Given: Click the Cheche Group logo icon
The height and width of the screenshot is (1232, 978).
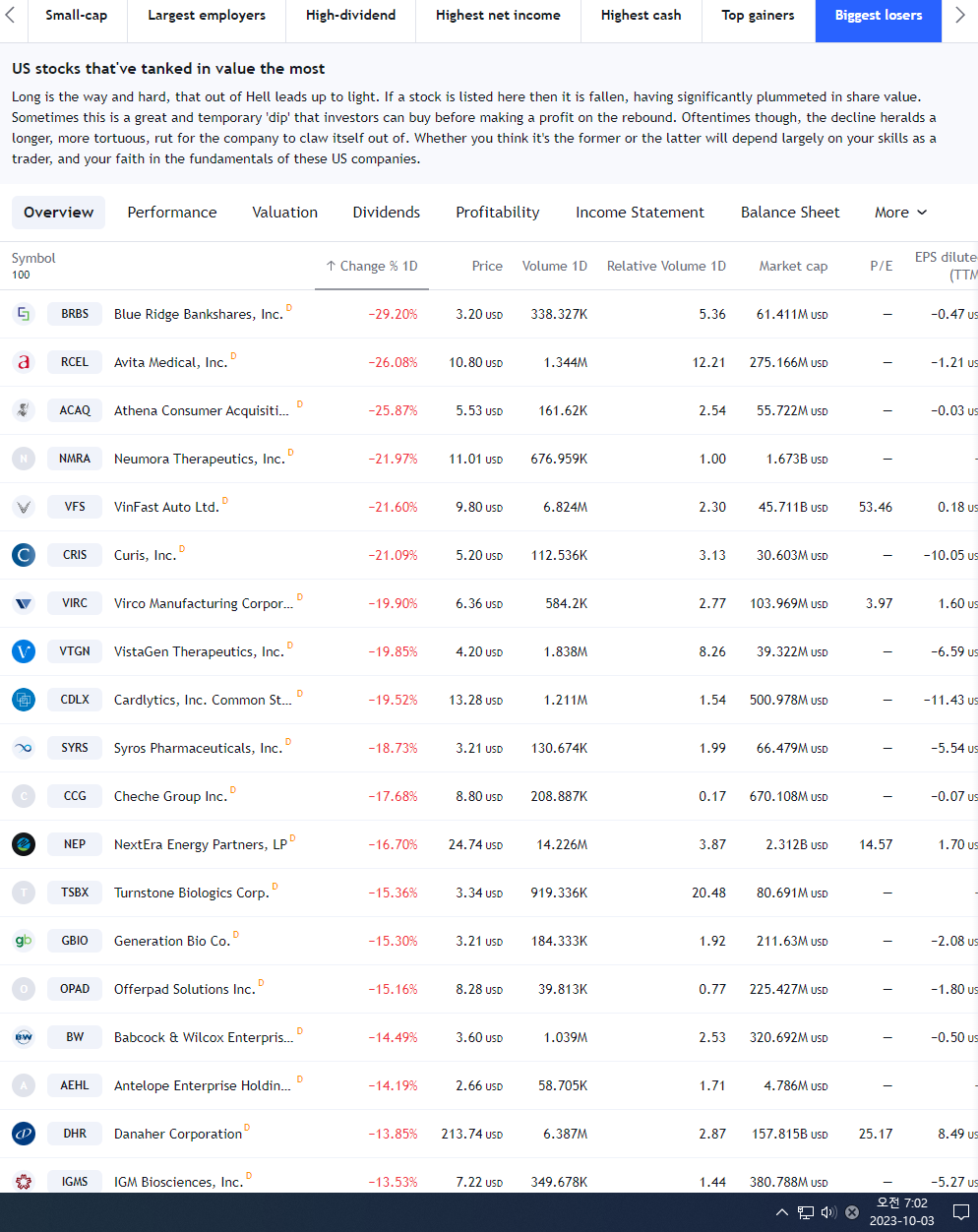Looking at the screenshot, I should [24, 796].
